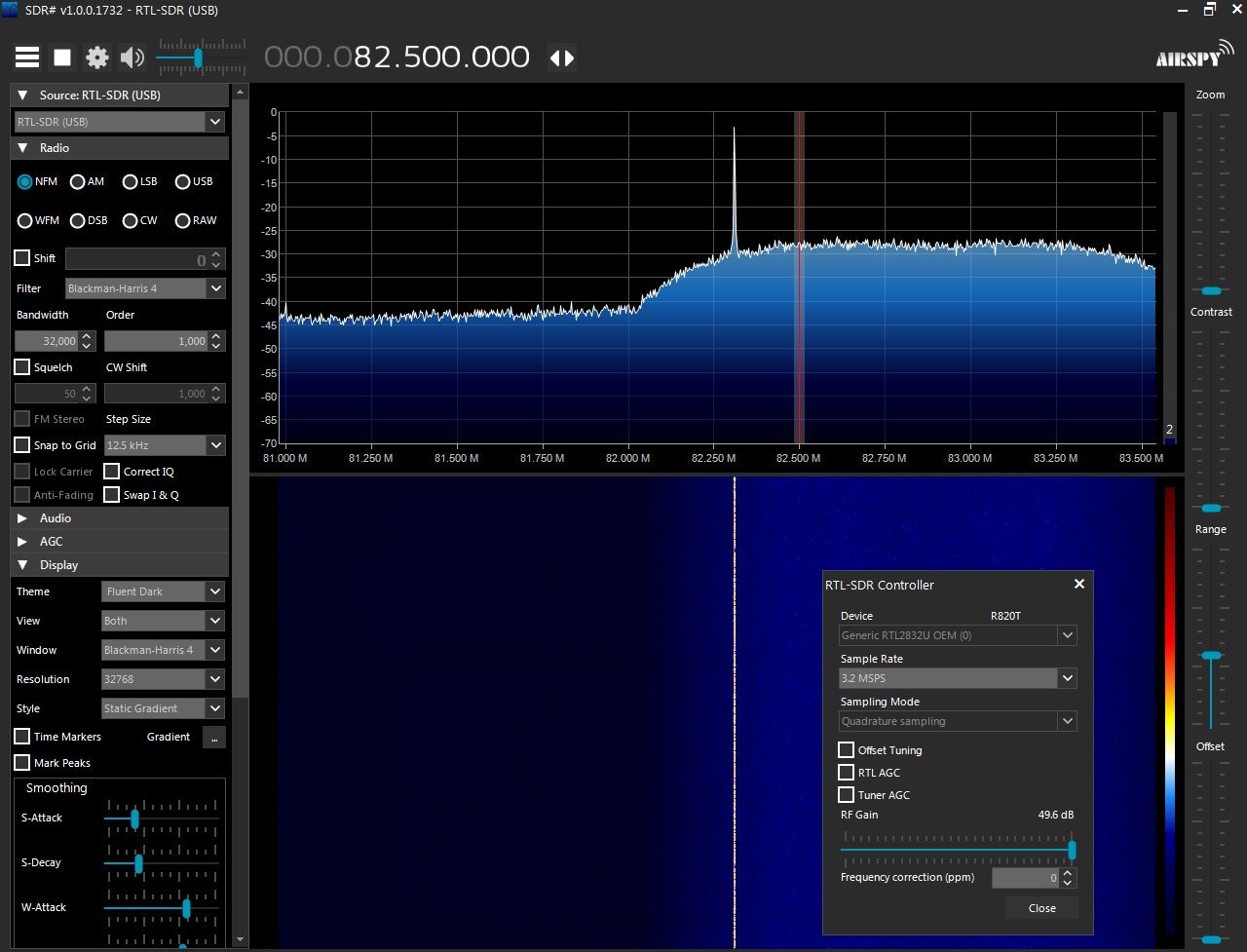Image resolution: width=1247 pixels, height=952 pixels.
Task: Expand the Audio panel section
Action: 56,518
